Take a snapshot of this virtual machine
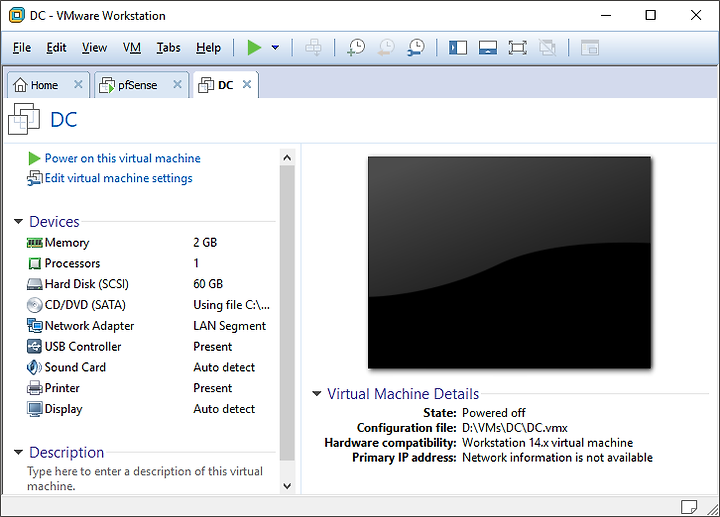Screen dimensions: 720x517 tap(356, 47)
